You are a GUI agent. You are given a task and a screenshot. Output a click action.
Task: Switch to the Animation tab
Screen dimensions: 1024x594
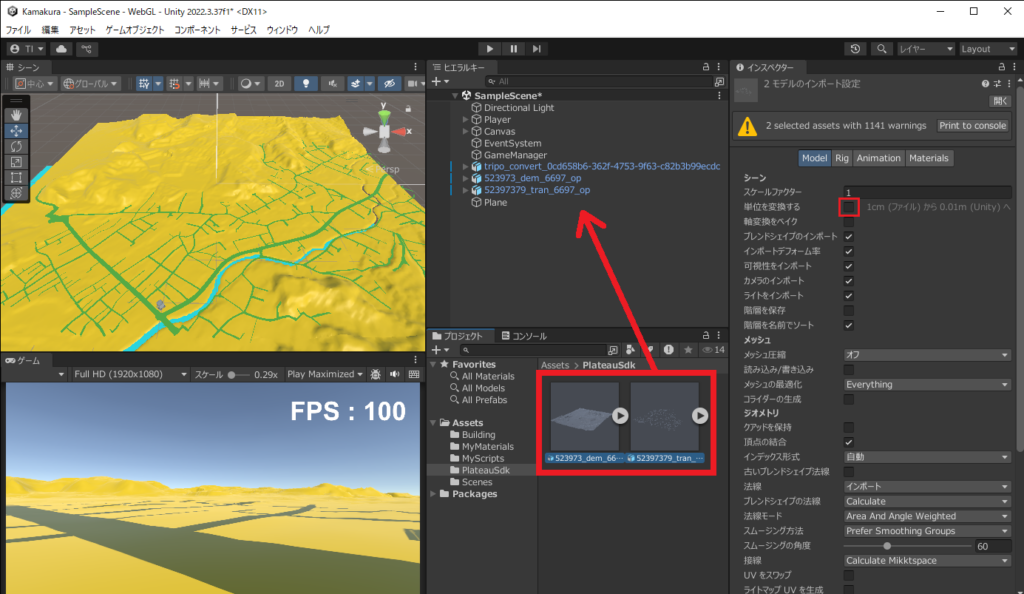point(878,158)
